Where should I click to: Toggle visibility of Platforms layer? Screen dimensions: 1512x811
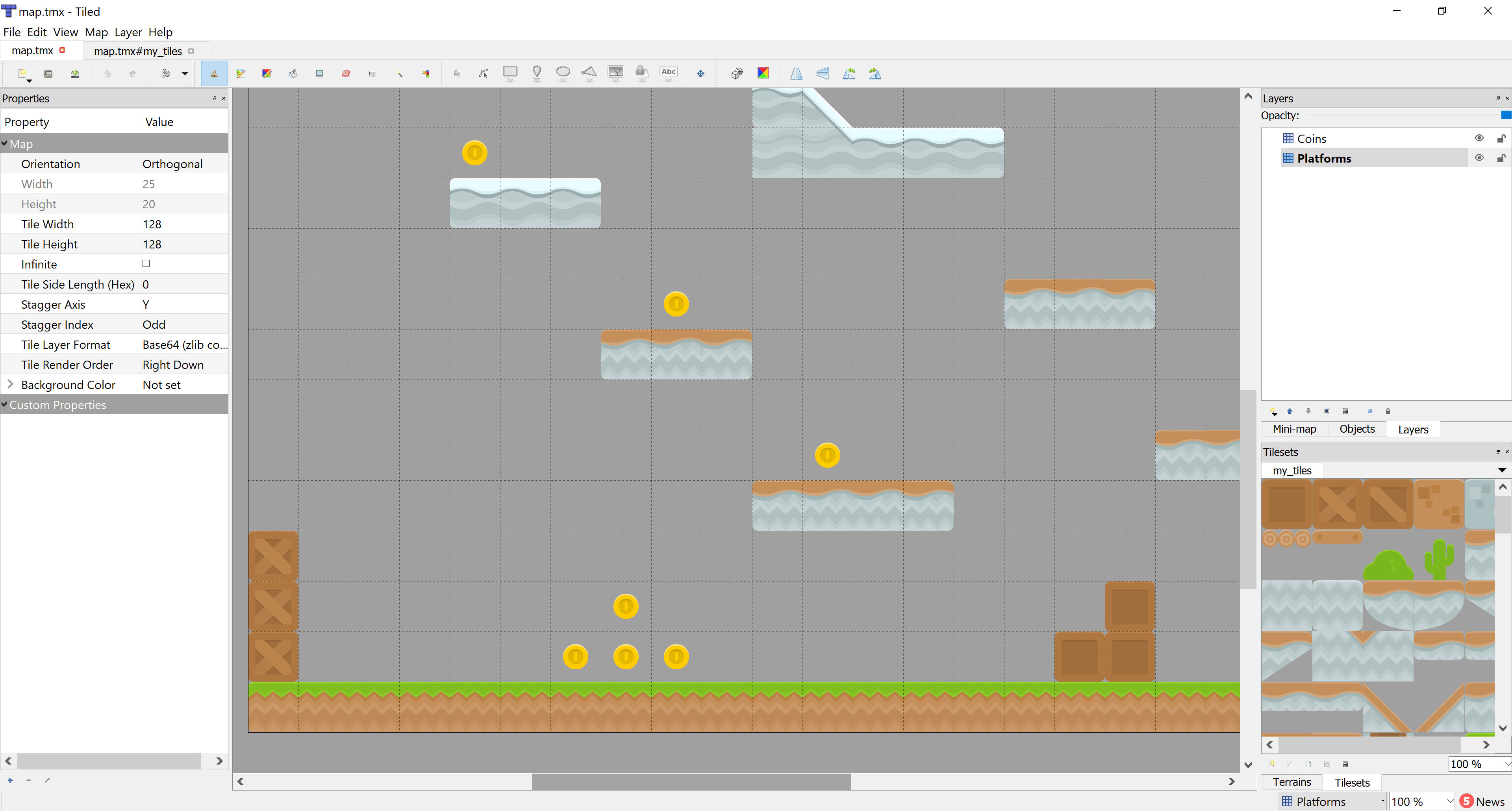click(1478, 157)
